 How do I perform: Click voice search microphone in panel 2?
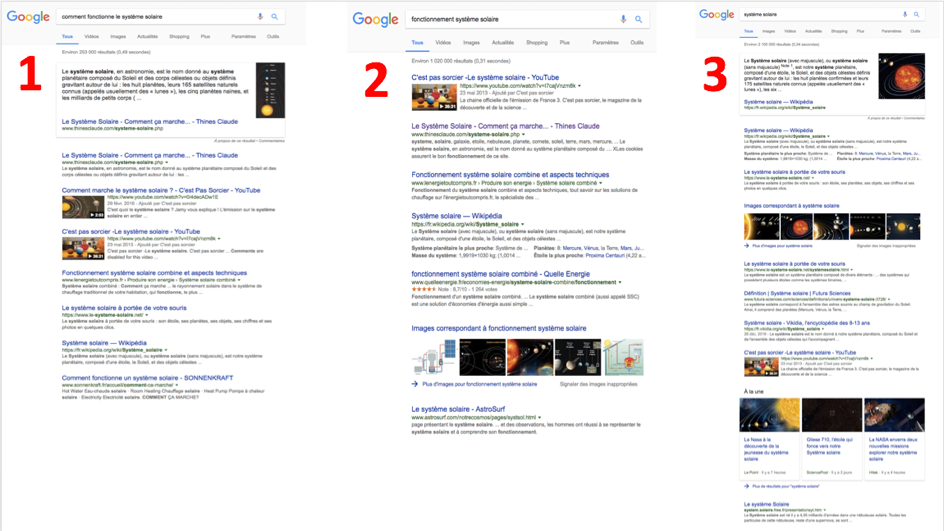pyautogui.click(x=623, y=19)
